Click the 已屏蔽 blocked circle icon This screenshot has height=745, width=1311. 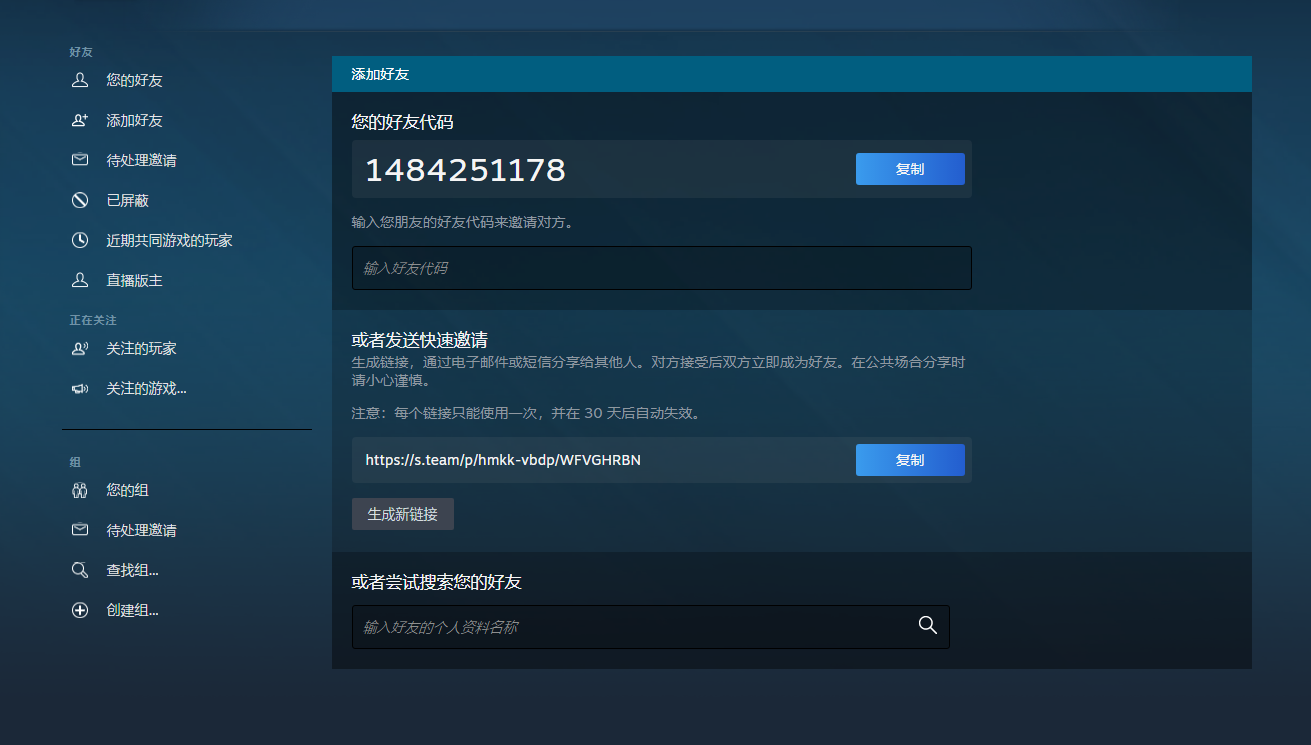pos(80,200)
